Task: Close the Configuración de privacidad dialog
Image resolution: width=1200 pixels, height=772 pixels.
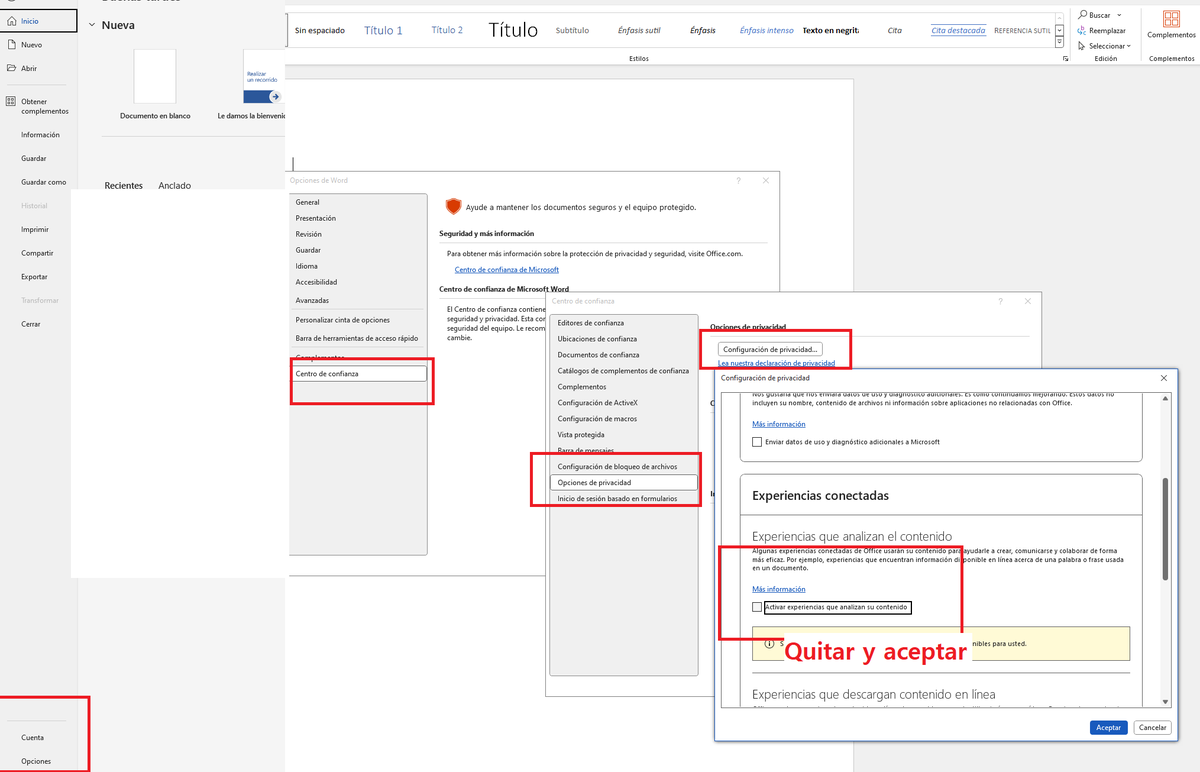Action: tap(1163, 378)
